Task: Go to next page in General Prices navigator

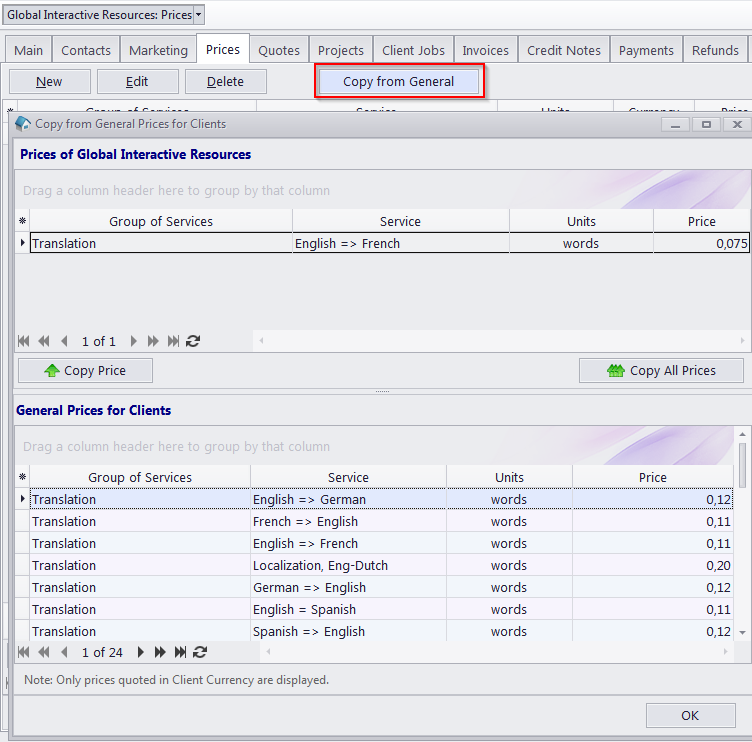Action: 160,652
